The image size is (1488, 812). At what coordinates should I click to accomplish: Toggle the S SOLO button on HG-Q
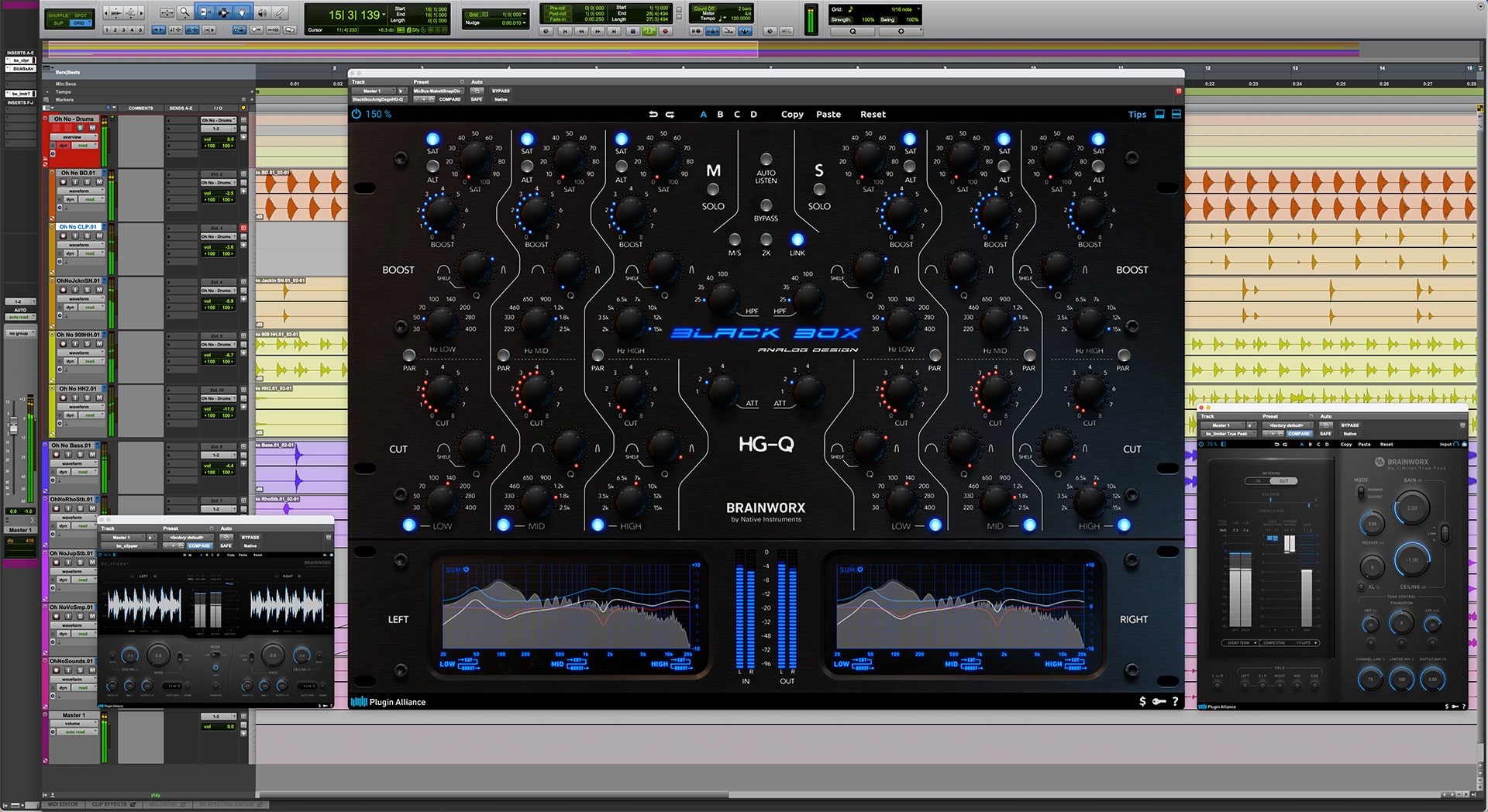819,190
